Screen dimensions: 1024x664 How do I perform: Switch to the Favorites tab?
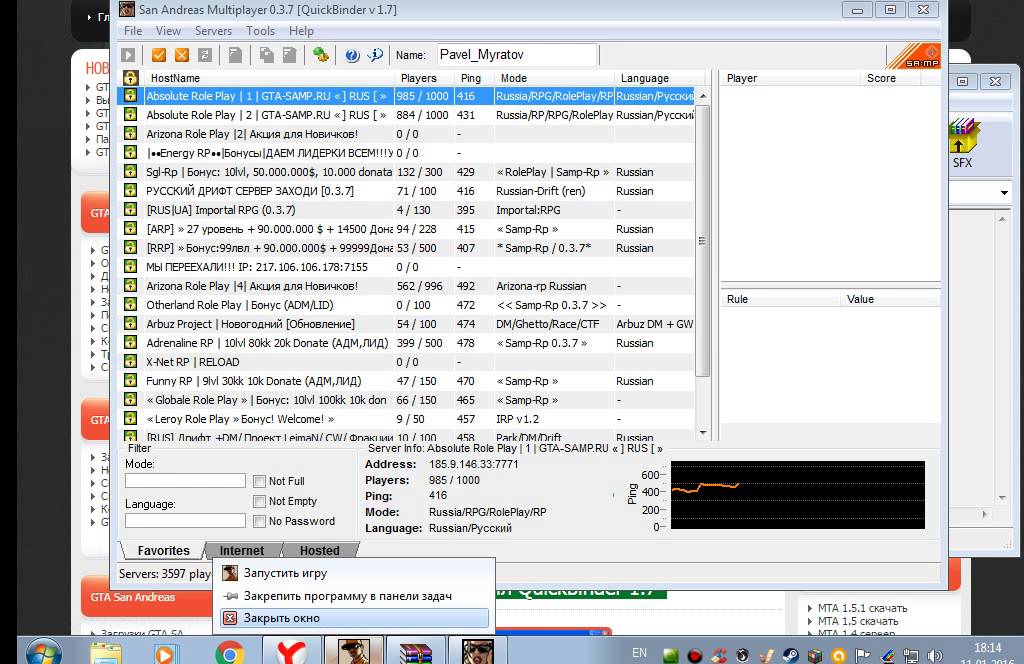(x=163, y=550)
